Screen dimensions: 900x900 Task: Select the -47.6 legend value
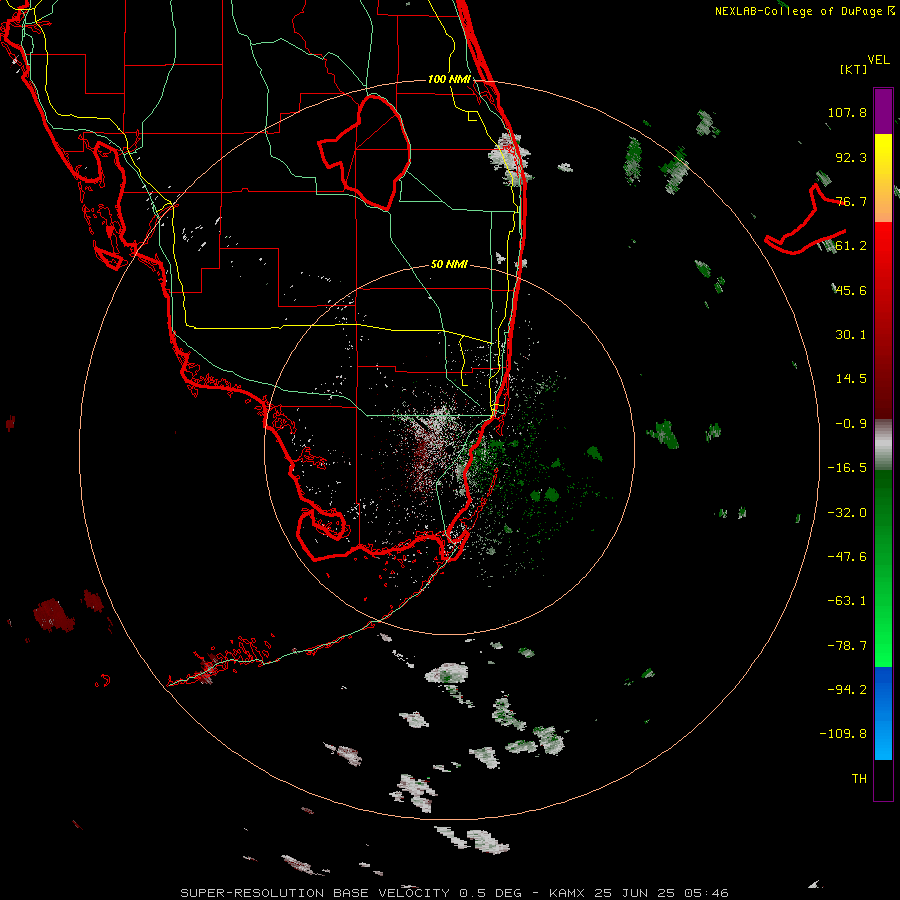tap(847, 557)
